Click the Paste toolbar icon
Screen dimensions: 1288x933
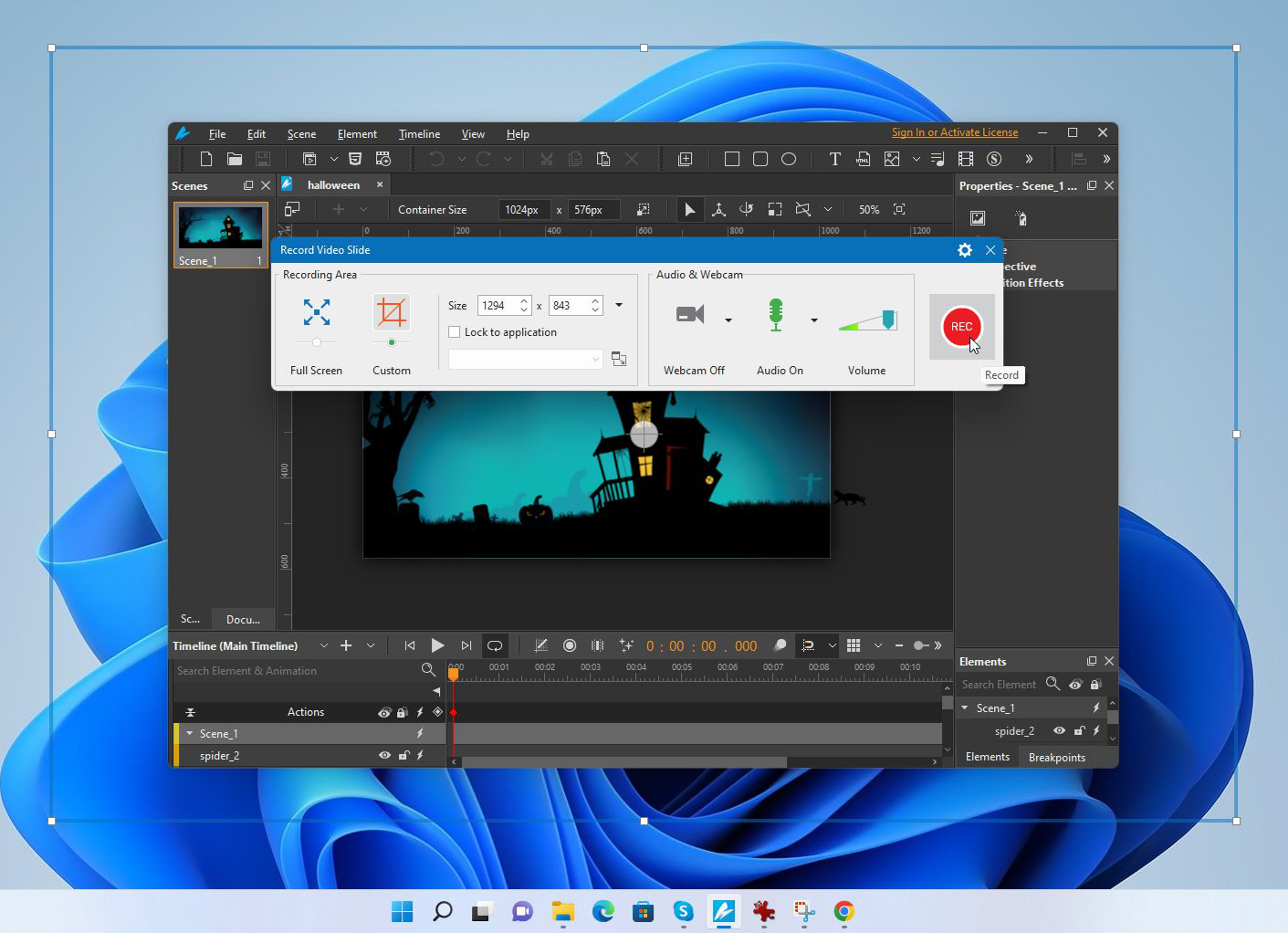[x=603, y=159]
